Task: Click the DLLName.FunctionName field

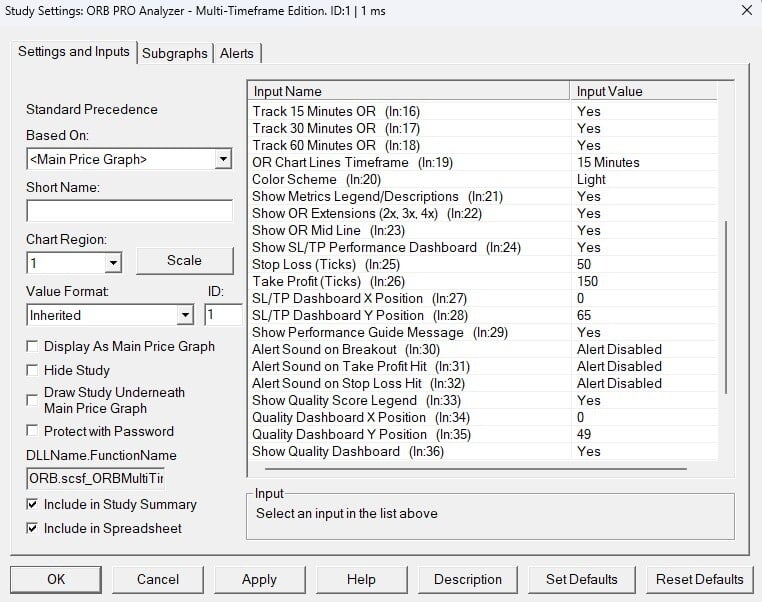Action: click(x=96, y=478)
